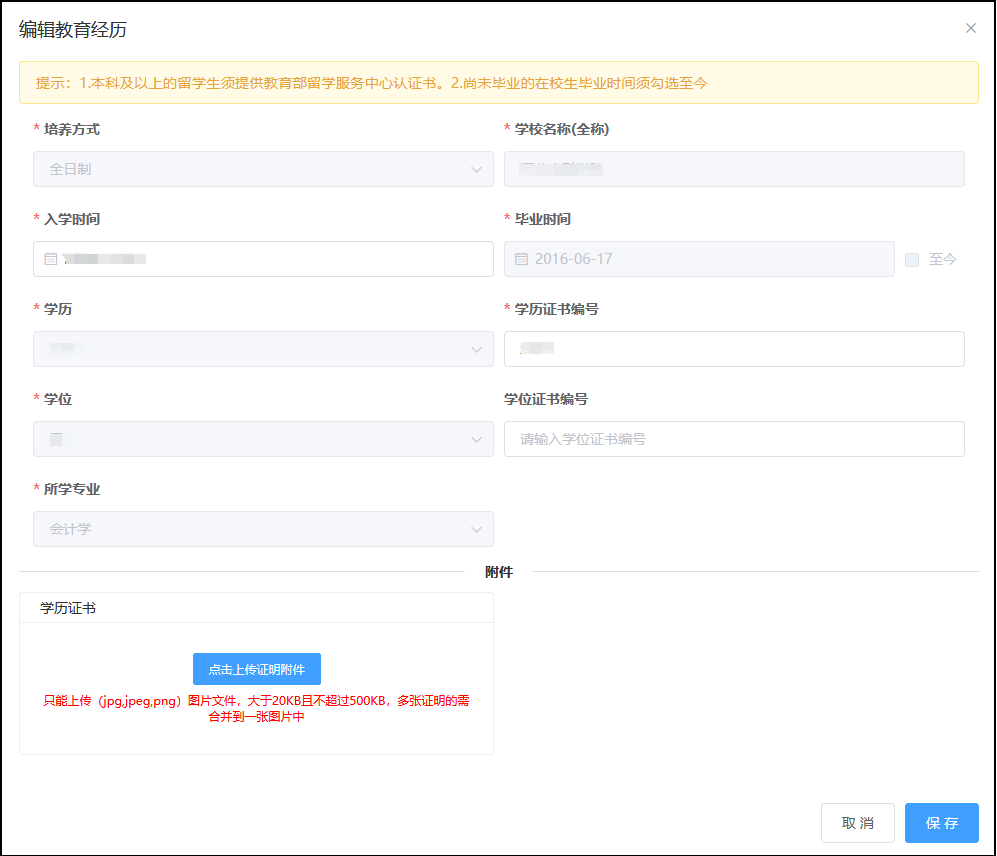Open the 学历 dropdown
The height and width of the screenshot is (856, 997).
(262, 349)
